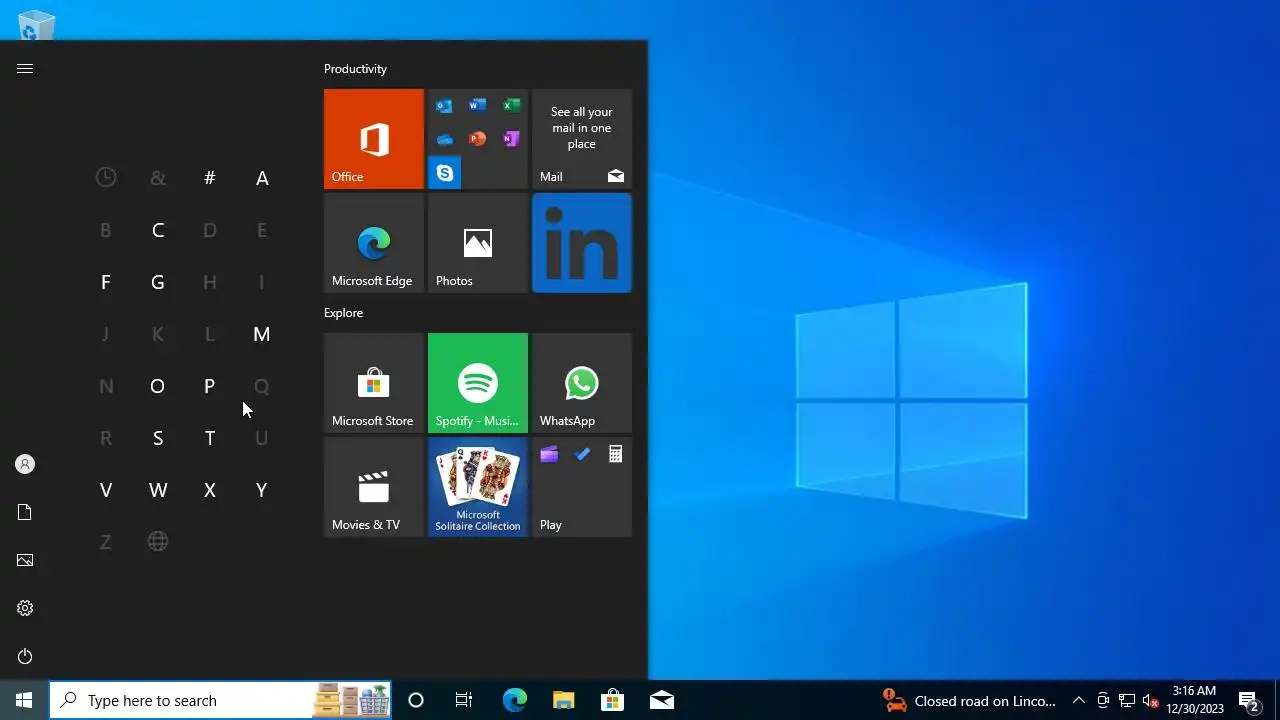Open the Office tile
This screenshot has height=720, width=1280.
pyautogui.click(x=374, y=139)
